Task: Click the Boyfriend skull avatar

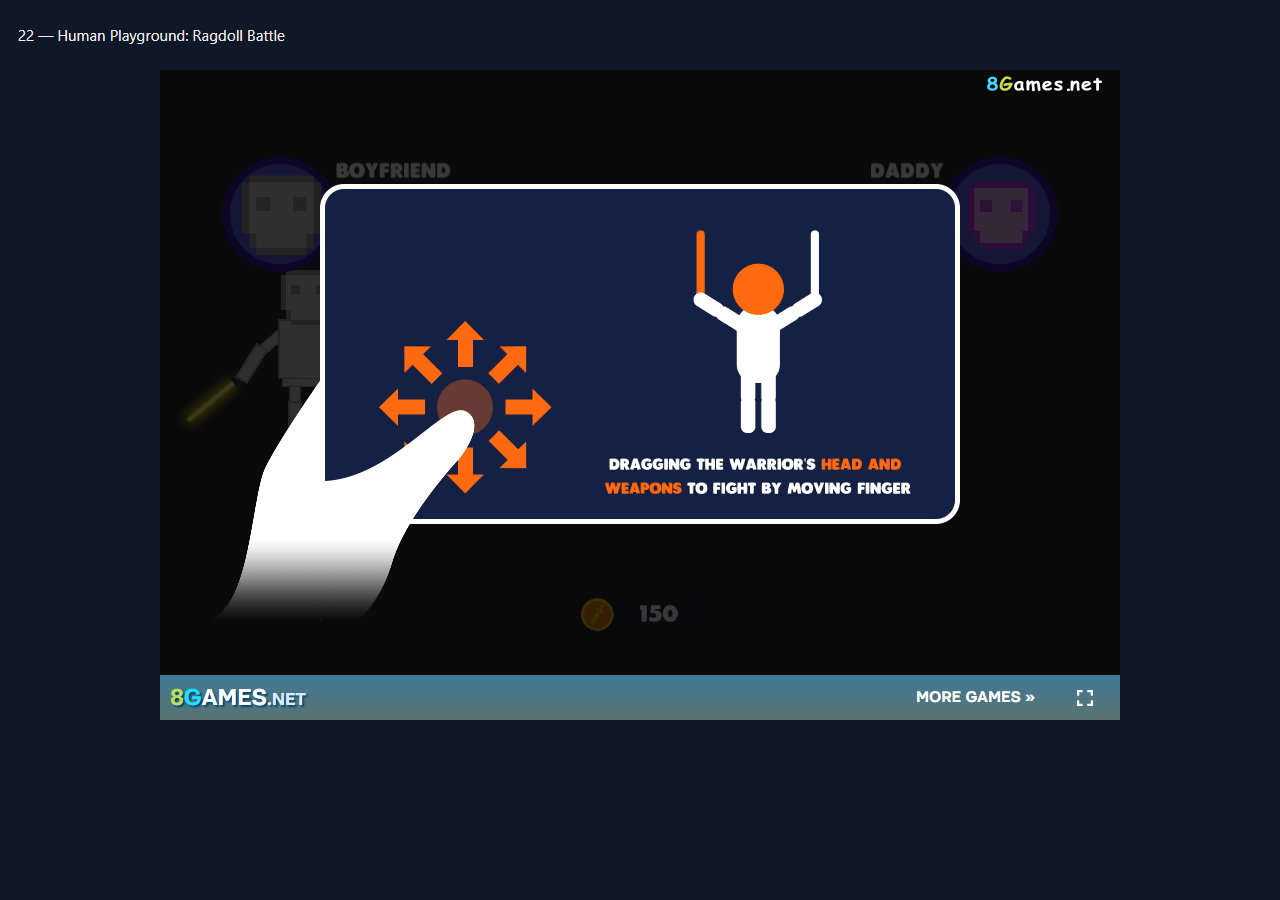Action: click(x=275, y=213)
